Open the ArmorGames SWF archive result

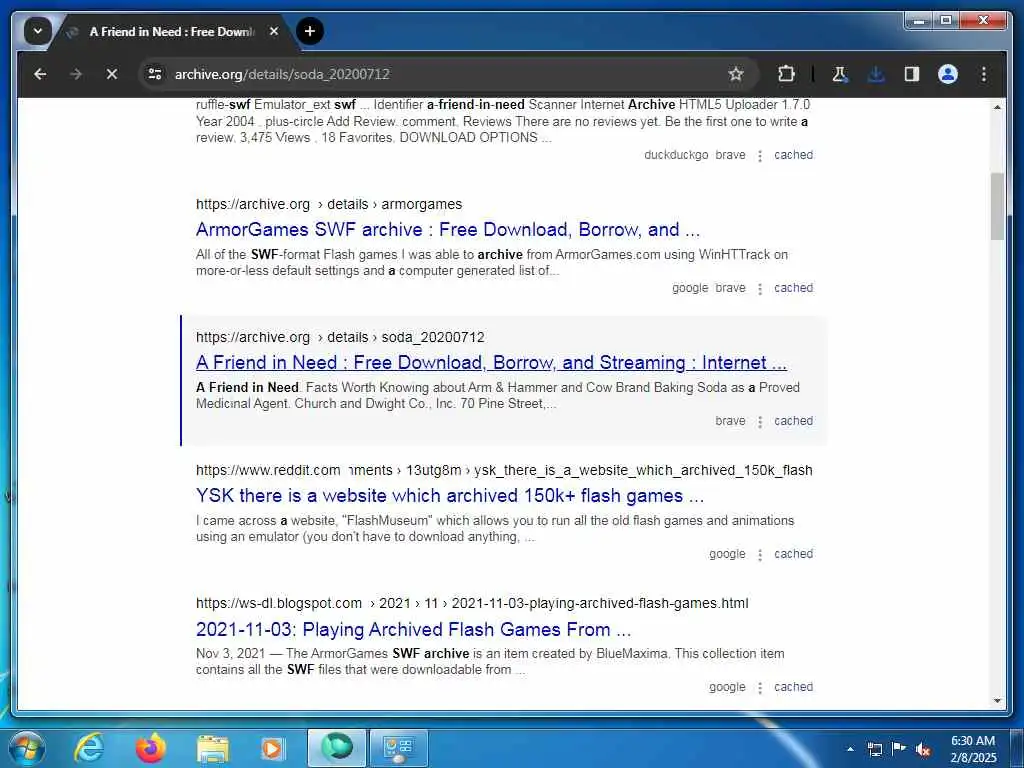(447, 229)
